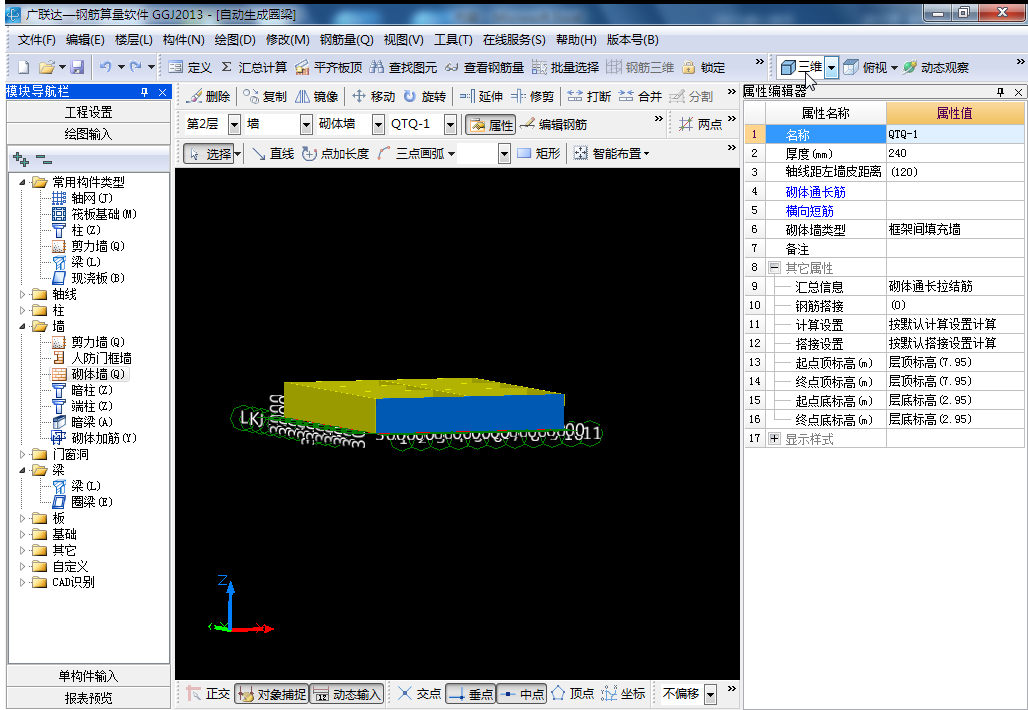The image size is (1028, 710).
Task: Open the 三点画弧 arc dropdown
Action: 452,154
